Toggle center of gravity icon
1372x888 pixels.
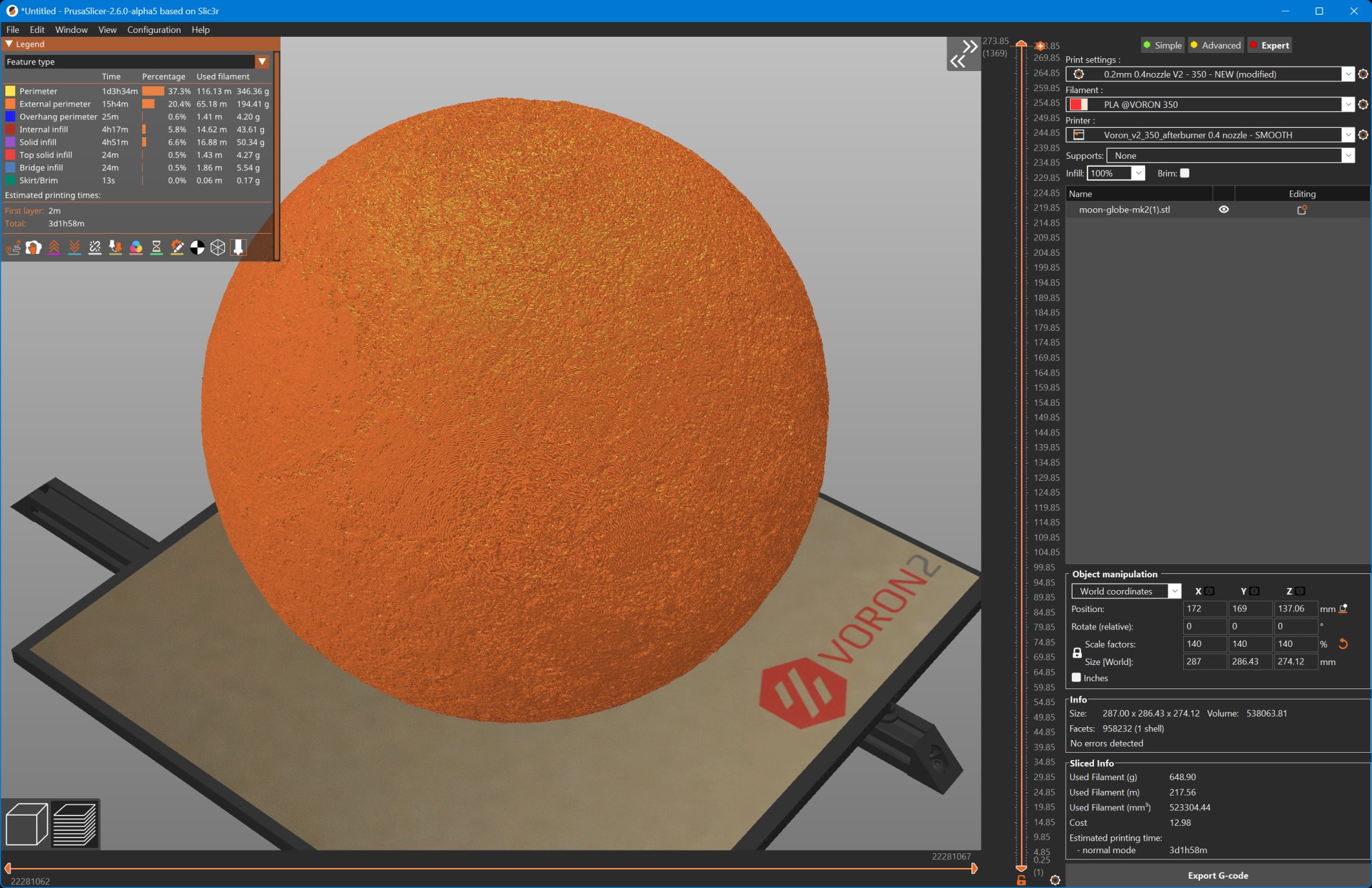point(198,248)
